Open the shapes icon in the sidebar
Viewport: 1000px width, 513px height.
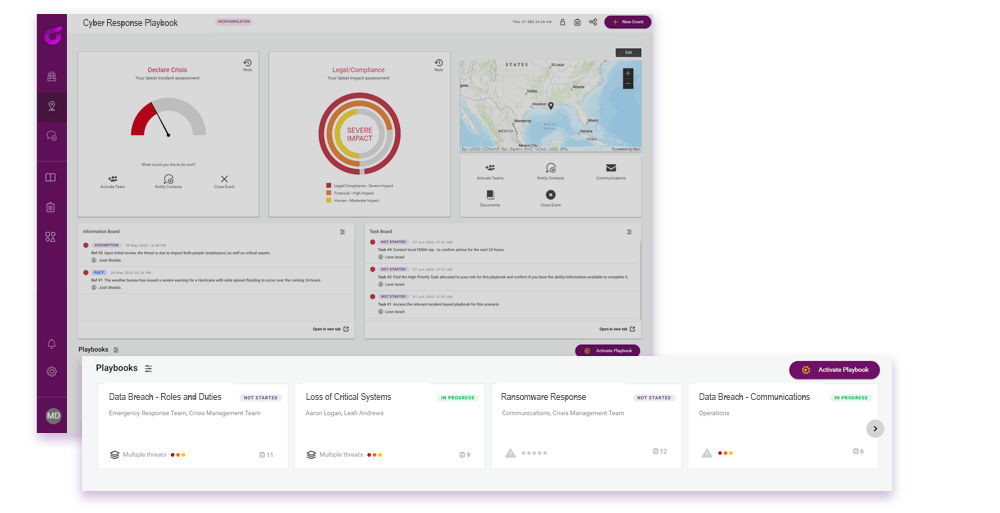click(51, 237)
